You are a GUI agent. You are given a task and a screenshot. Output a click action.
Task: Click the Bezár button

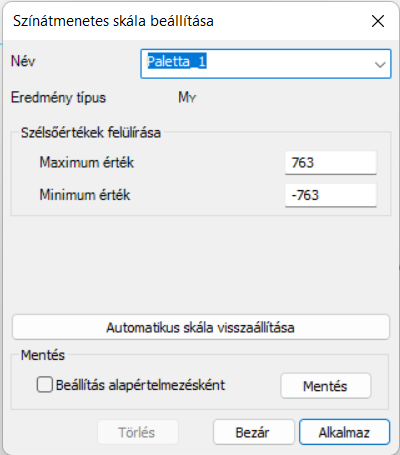tap(254, 432)
